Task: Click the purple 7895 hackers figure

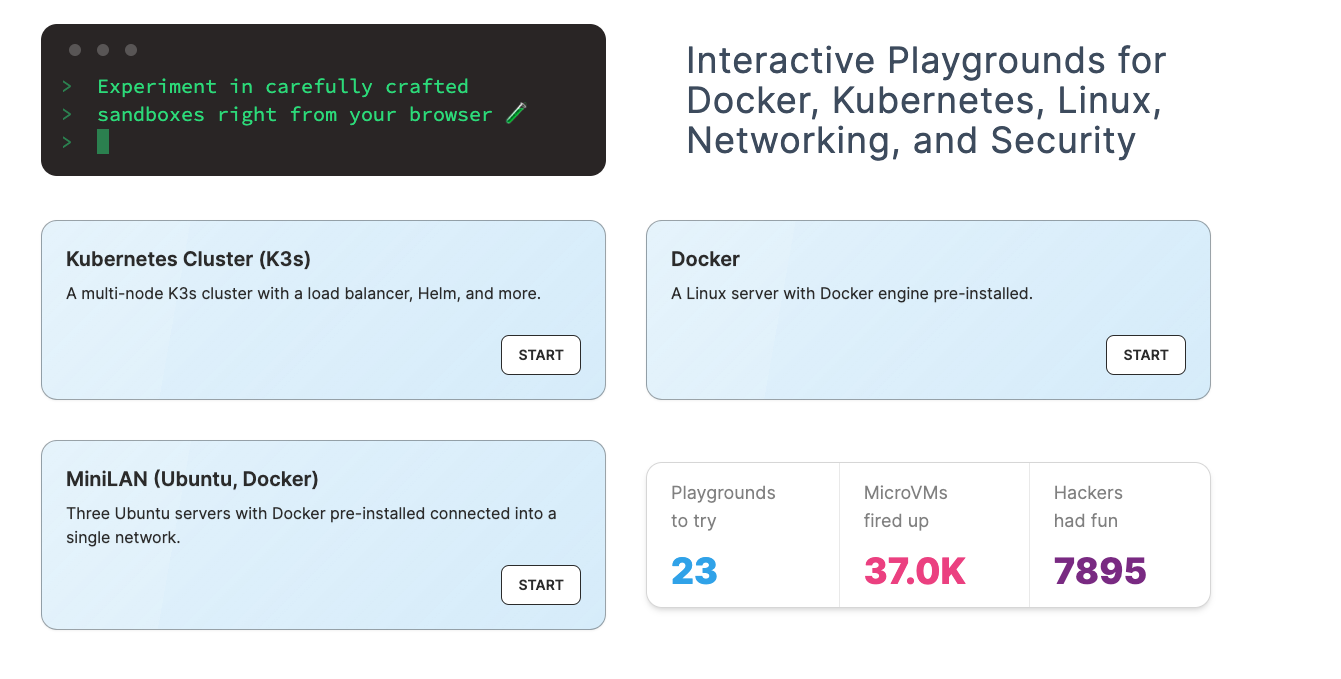Action: pos(1100,571)
